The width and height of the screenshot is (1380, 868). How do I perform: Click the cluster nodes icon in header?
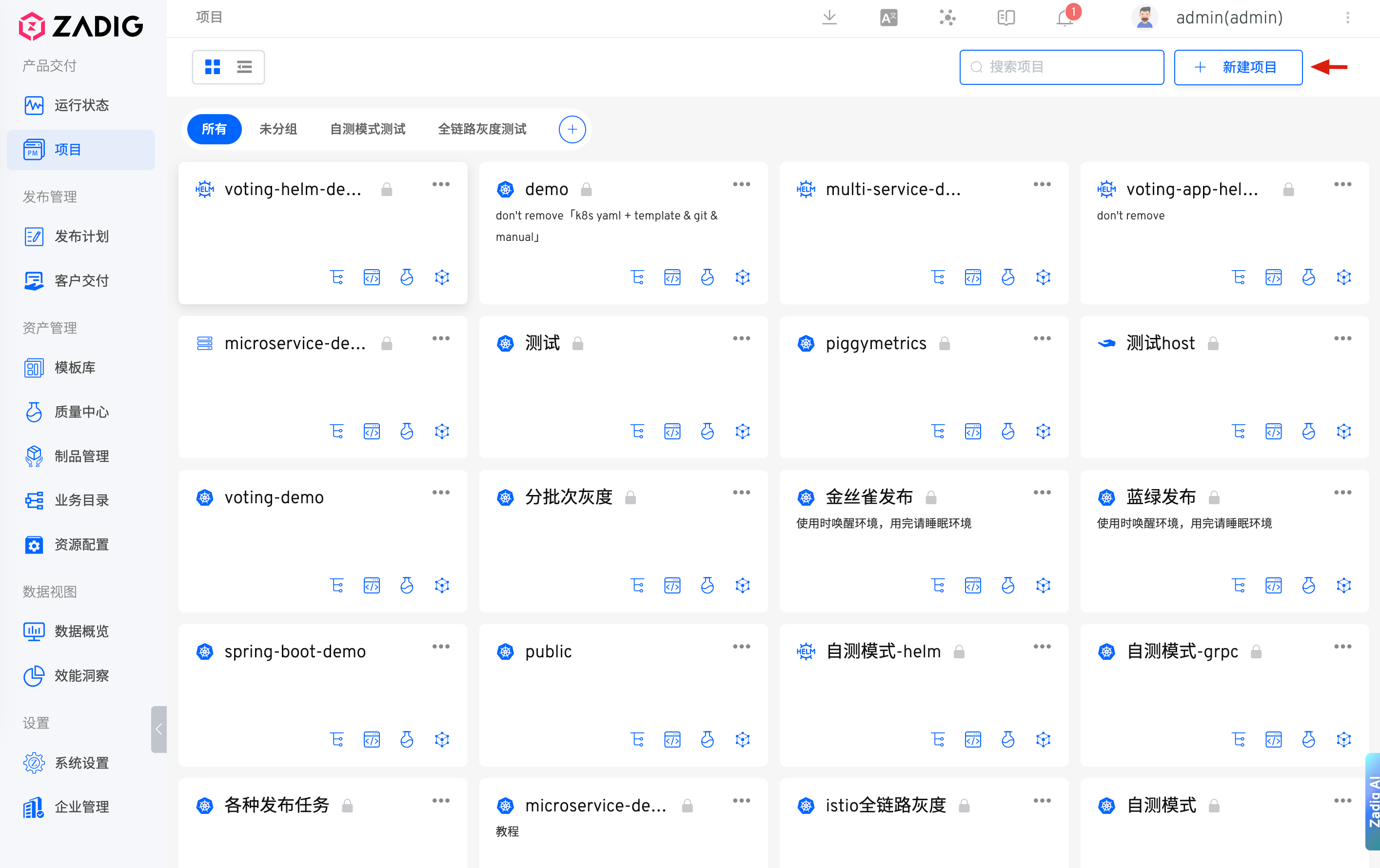[947, 18]
